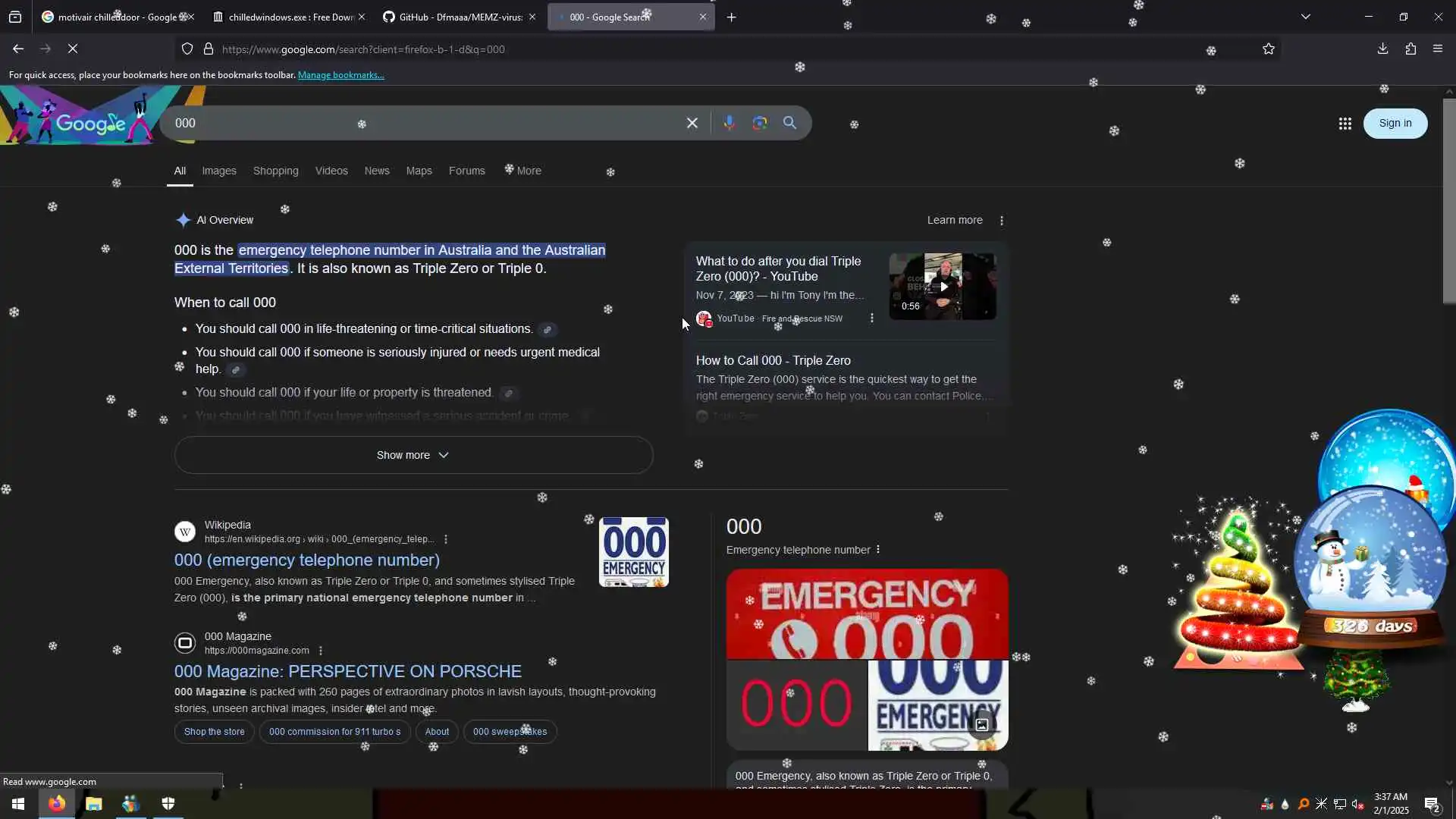The width and height of the screenshot is (1456, 819).
Task: Open the Firefox hamburger application menu
Action: (x=1438, y=49)
